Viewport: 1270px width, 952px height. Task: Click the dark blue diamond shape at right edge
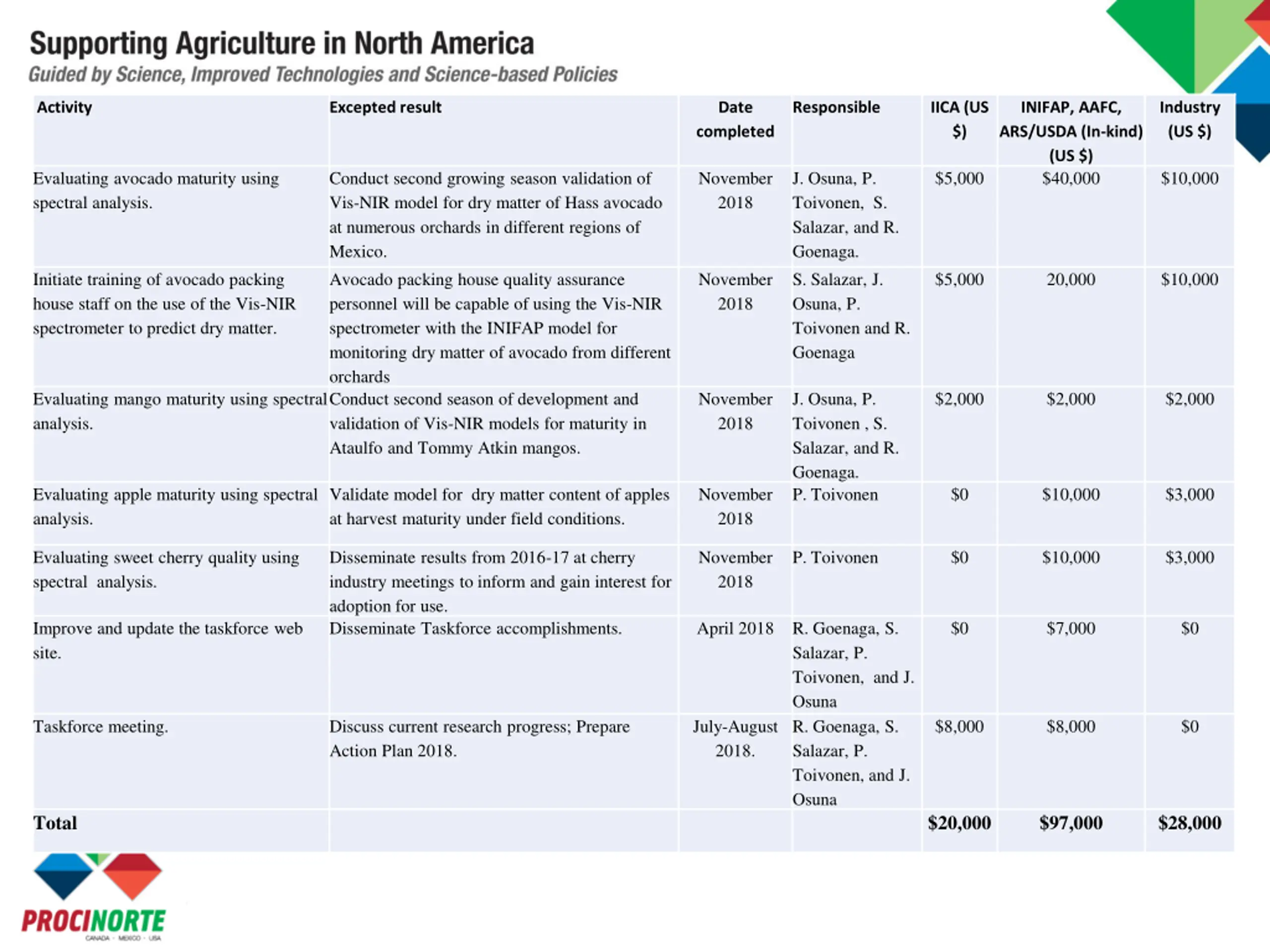[x=1253, y=132]
